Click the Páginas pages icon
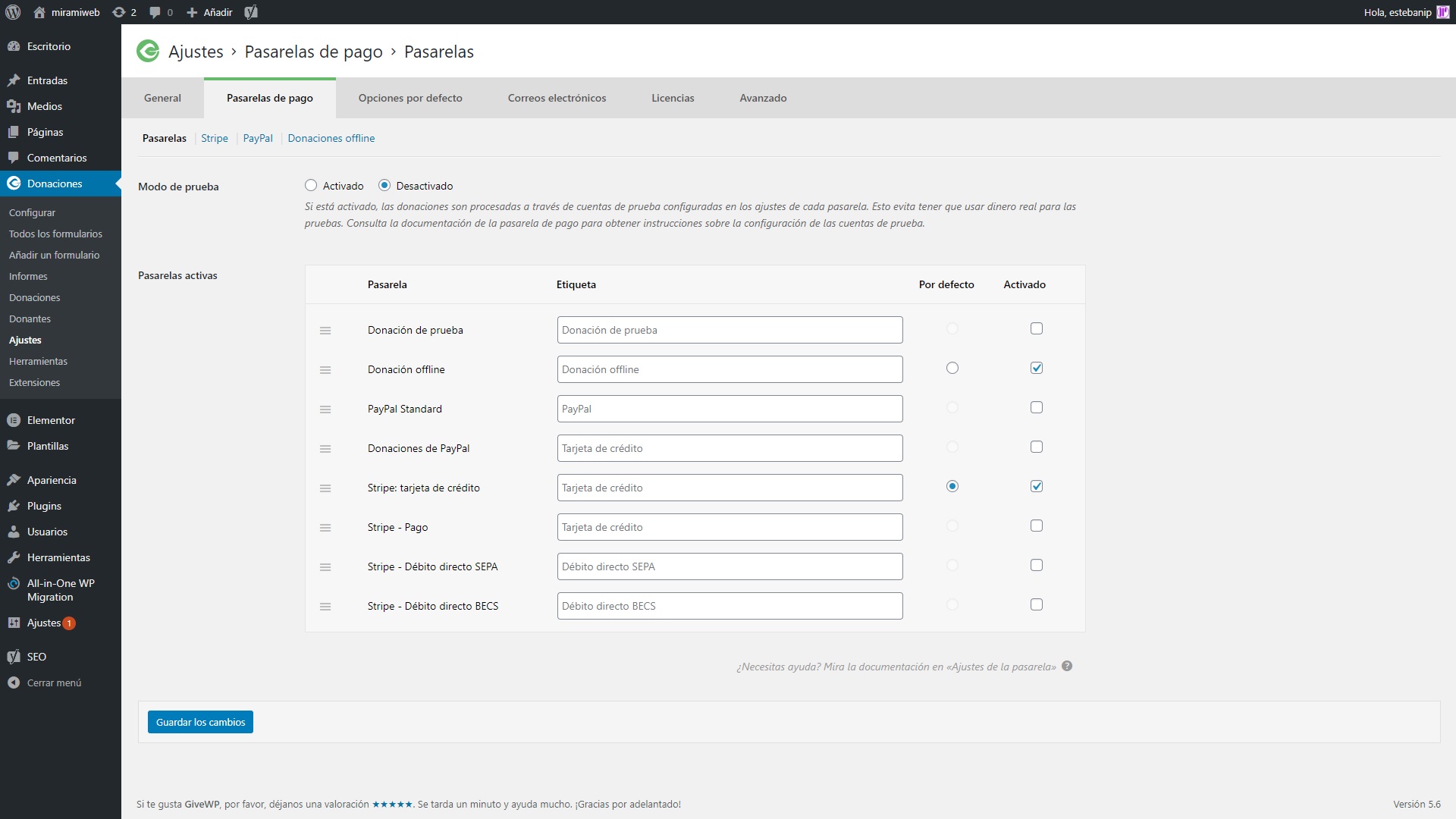Screen dimensions: 1456x819 pos(14,132)
